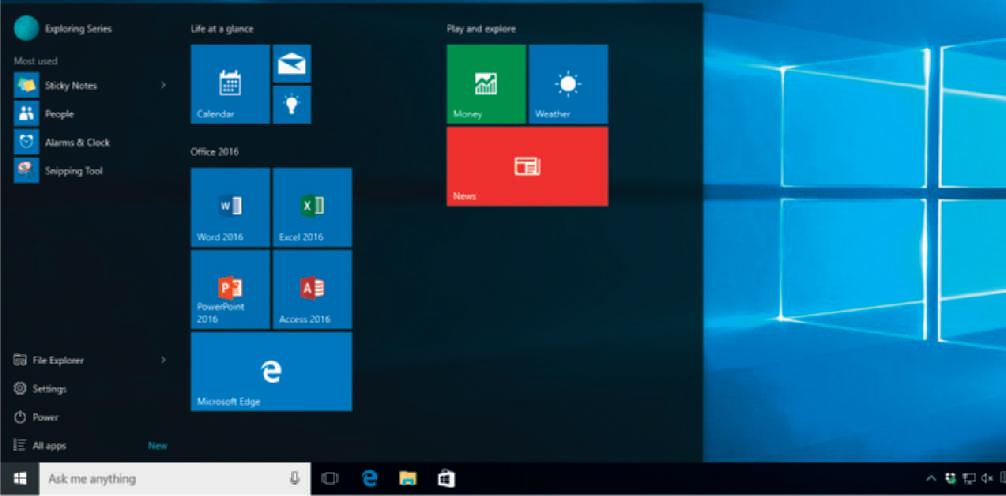Open the Calendar tile
The image size is (1006, 496).
pyautogui.click(x=230, y=84)
